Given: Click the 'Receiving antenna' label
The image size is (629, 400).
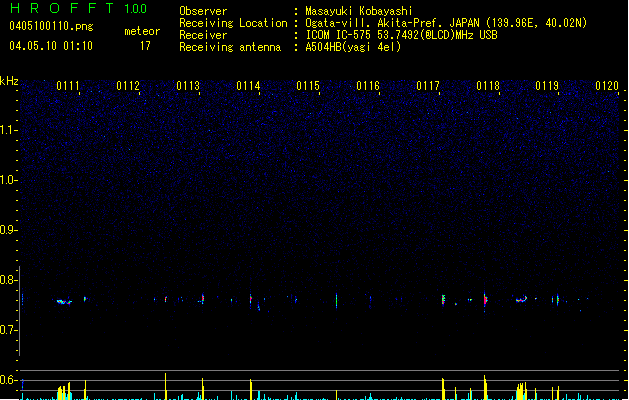Looking at the screenshot, I should pyautogui.click(x=230, y=47).
